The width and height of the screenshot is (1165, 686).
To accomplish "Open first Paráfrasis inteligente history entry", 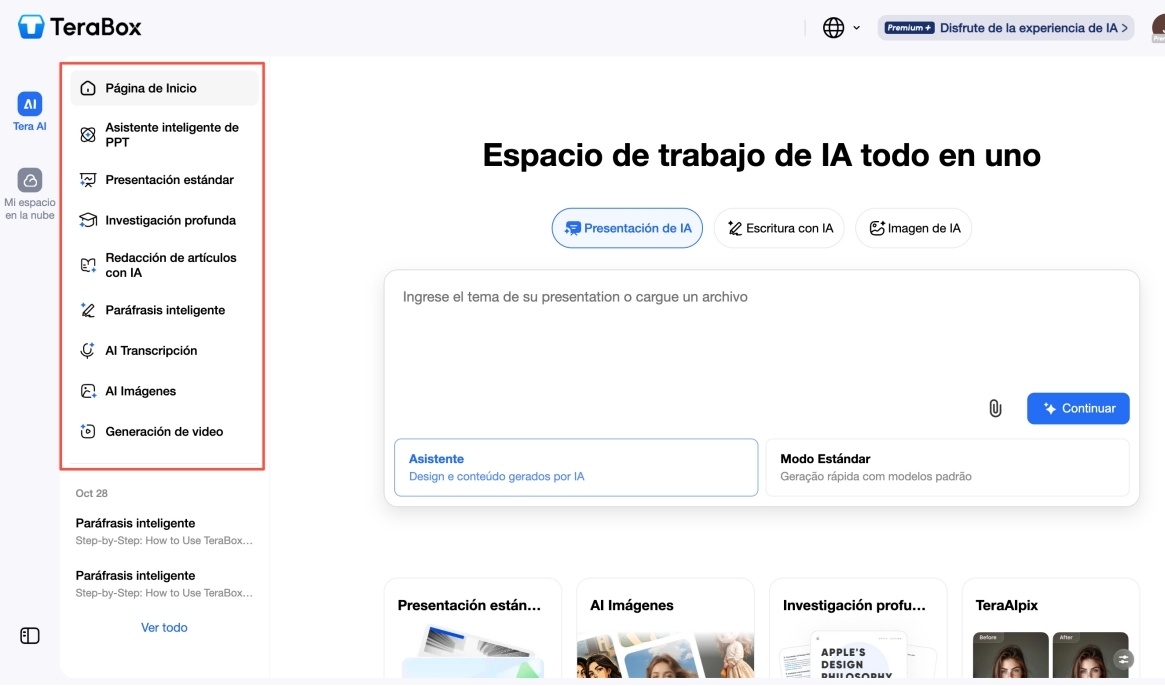I will pyautogui.click(x=164, y=531).
